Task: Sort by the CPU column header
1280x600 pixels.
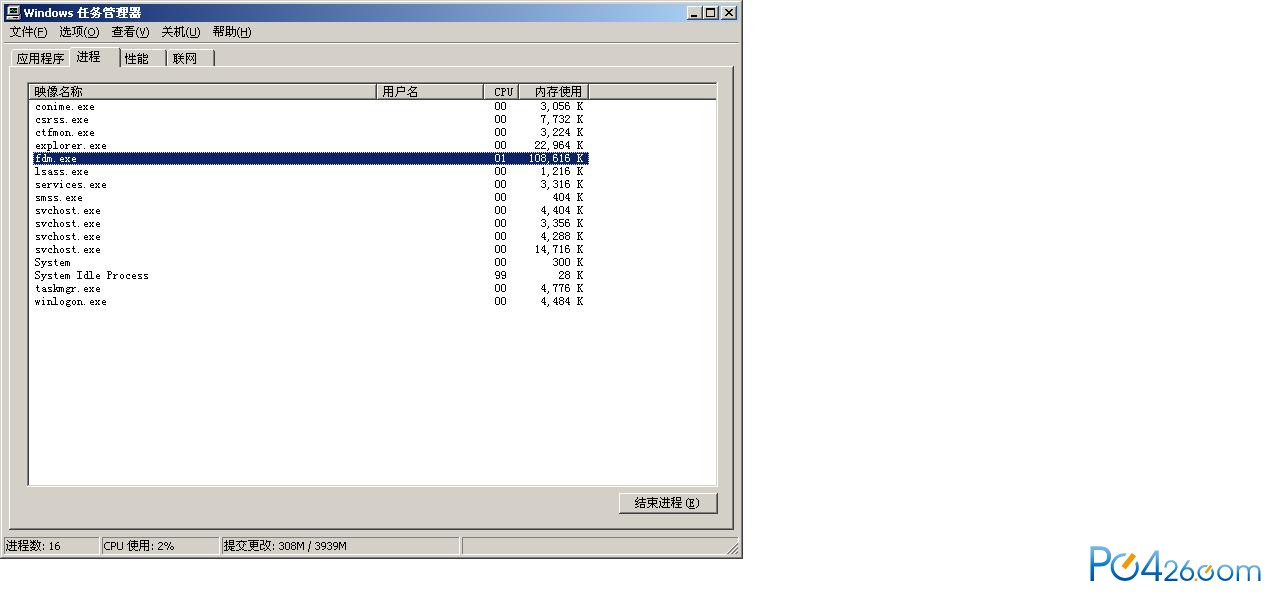Action: point(502,92)
